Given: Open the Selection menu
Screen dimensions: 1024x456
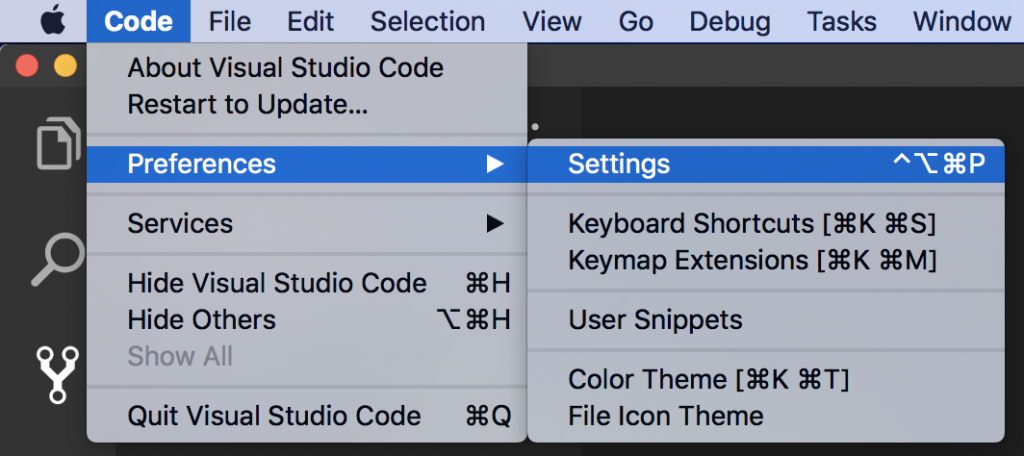Looking at the screenshot, I should 428,22.
